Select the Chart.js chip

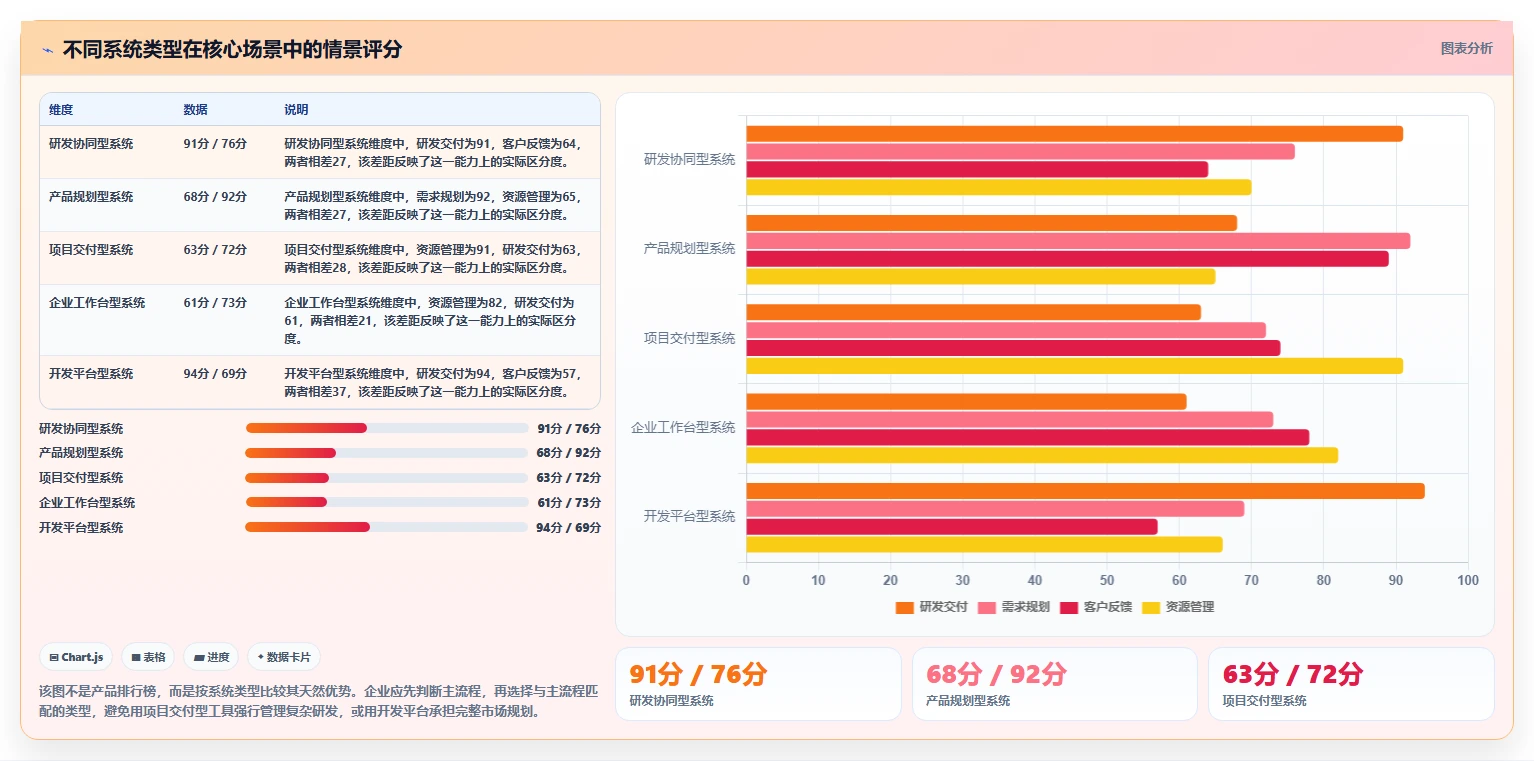(77, 657)
